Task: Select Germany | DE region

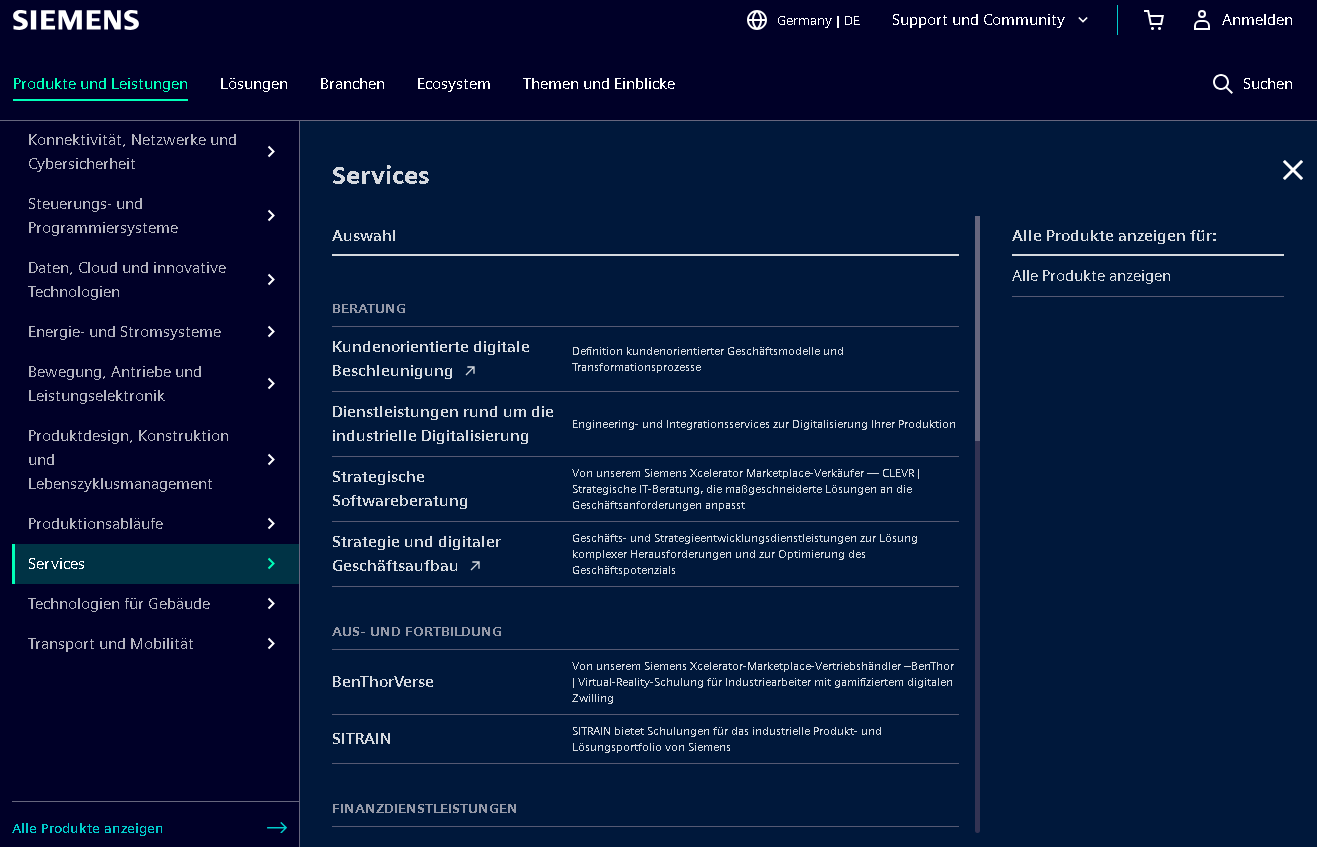Action: pos(818,20)
